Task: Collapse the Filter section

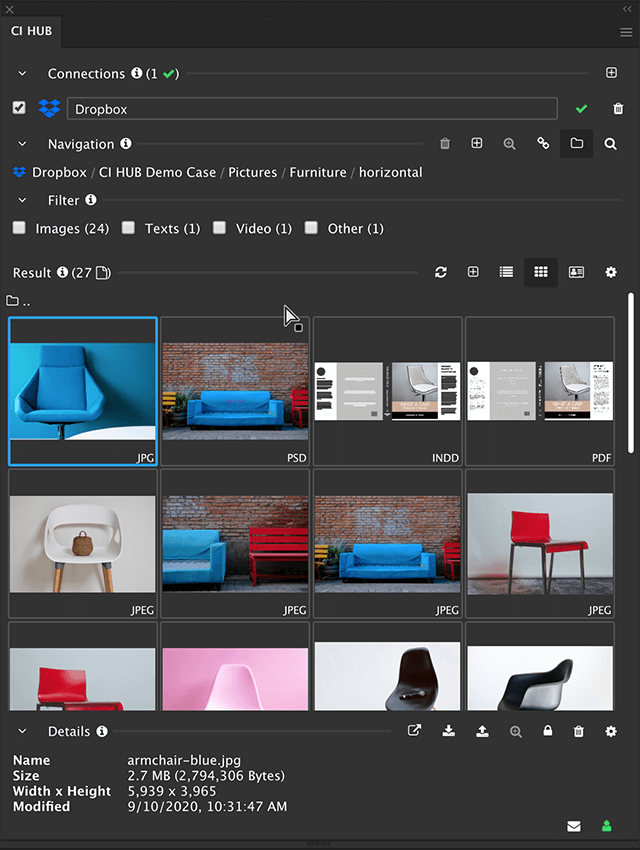Action: (x=23, y=200)
